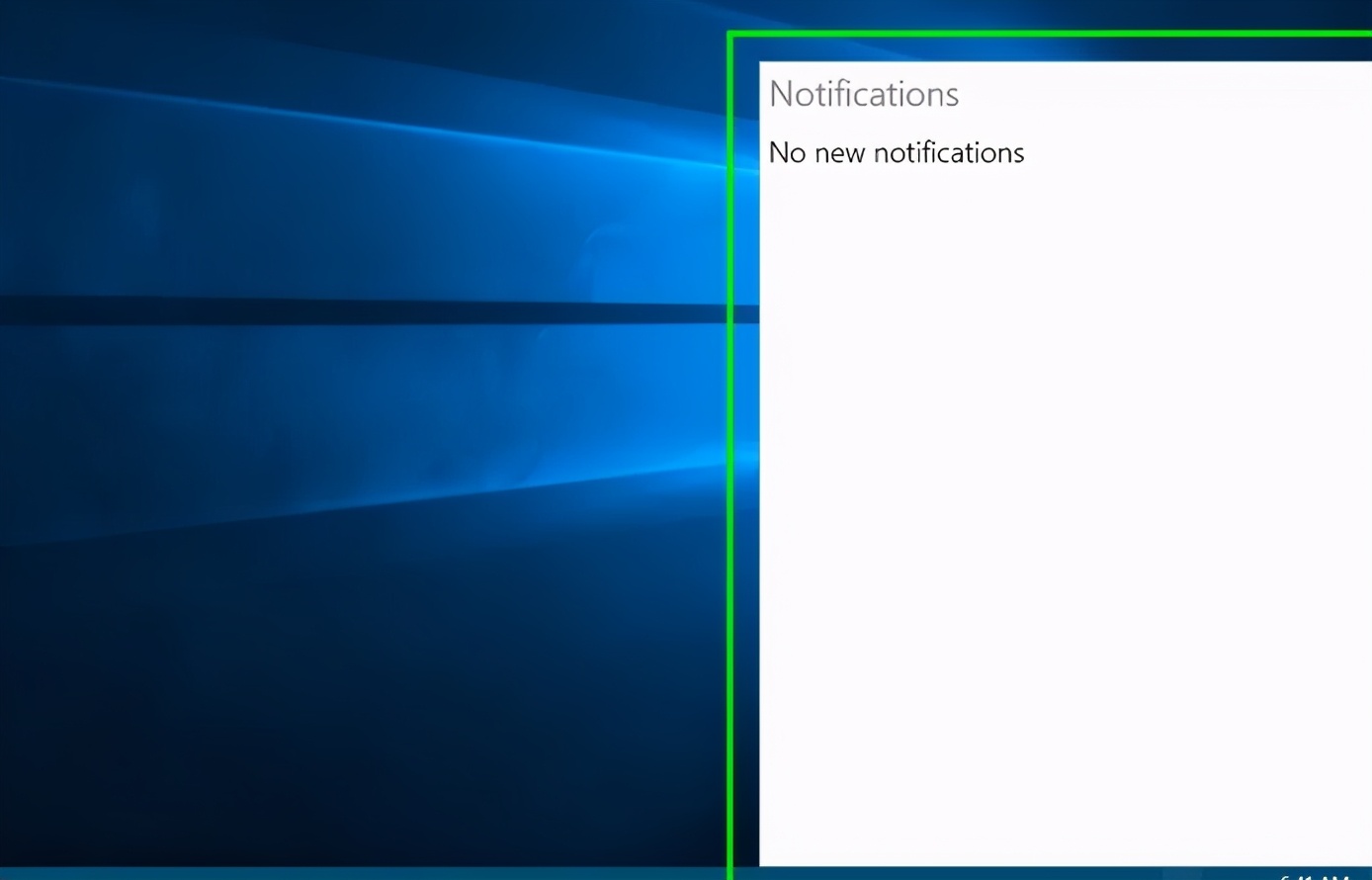This screenshot has width=1372, height=880.
Task: Select the Notifications panel heading
Action: tap(864, 94)
